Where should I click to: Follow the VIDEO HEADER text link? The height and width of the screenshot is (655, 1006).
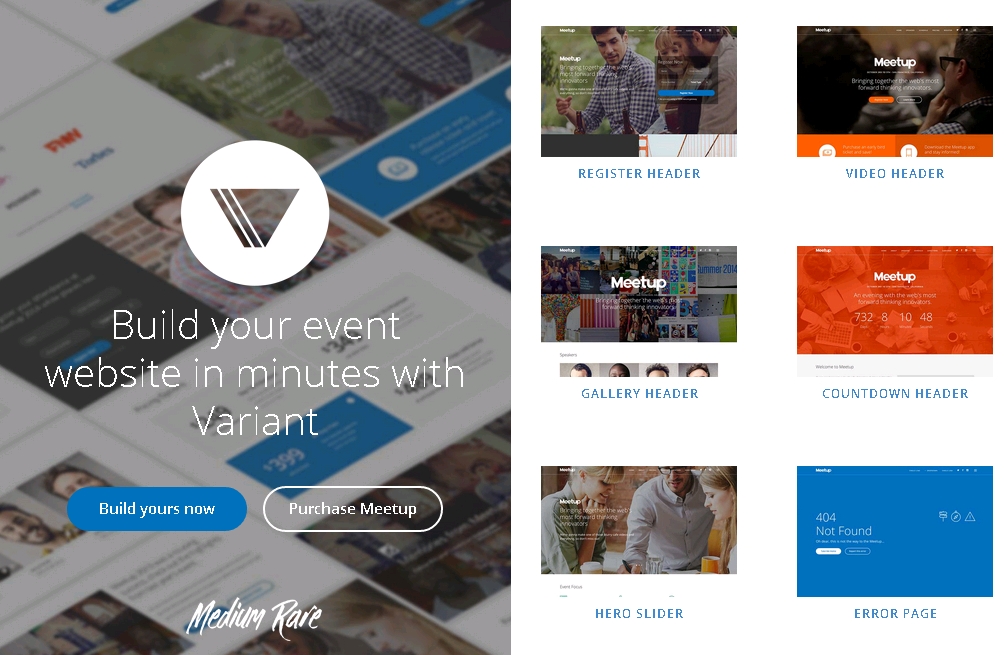[x=895, y=174]
